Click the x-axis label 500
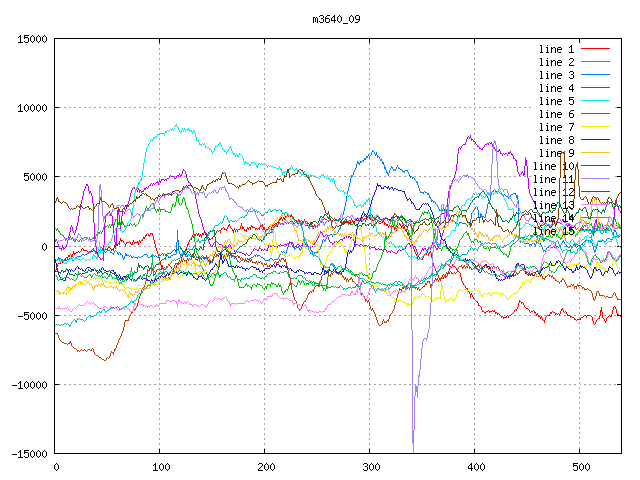The width and height of the screenshot is (640, 480). [x=581, y=467]
